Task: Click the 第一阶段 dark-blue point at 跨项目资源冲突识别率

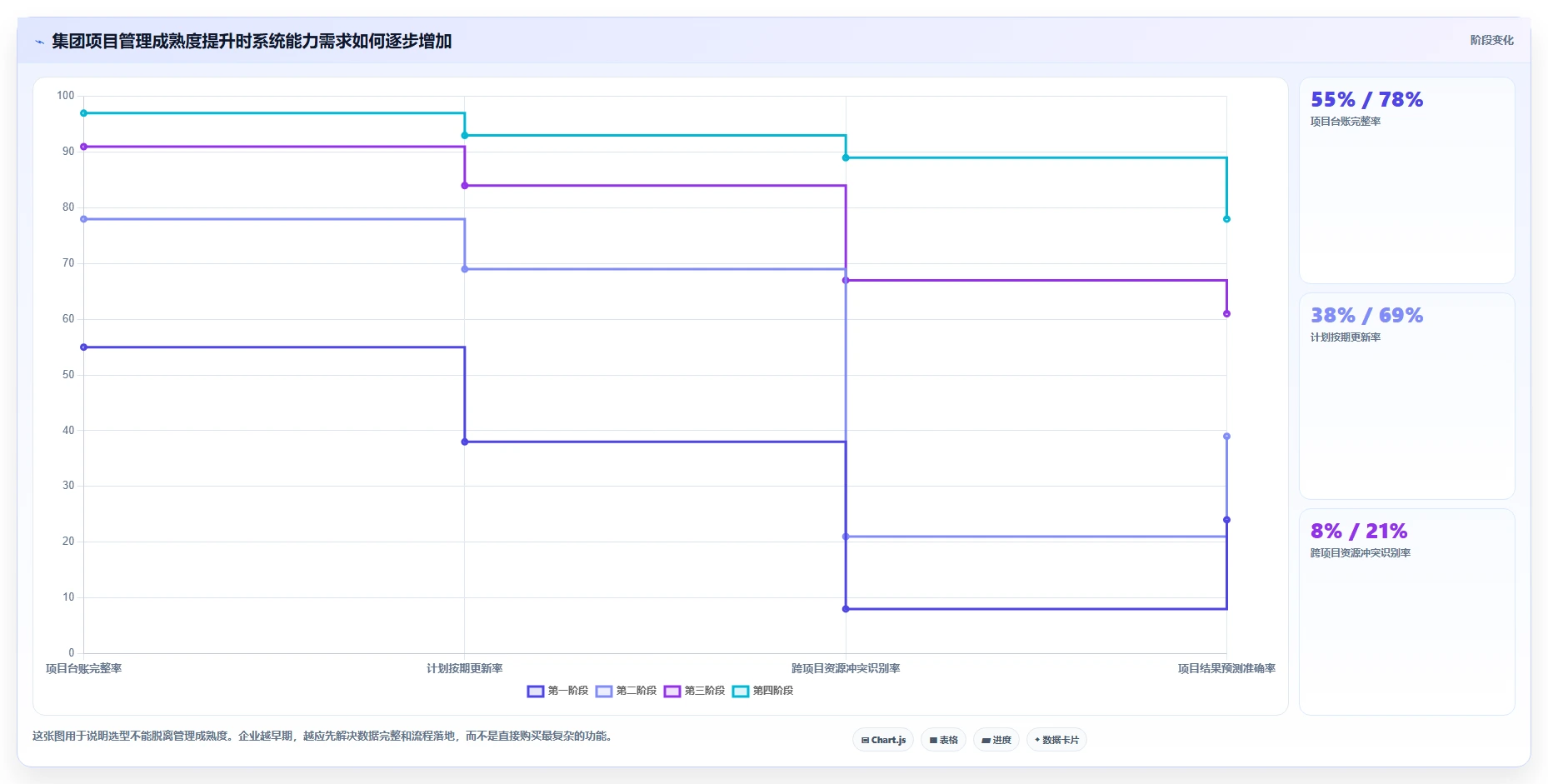Action: (x=846, y=609)
